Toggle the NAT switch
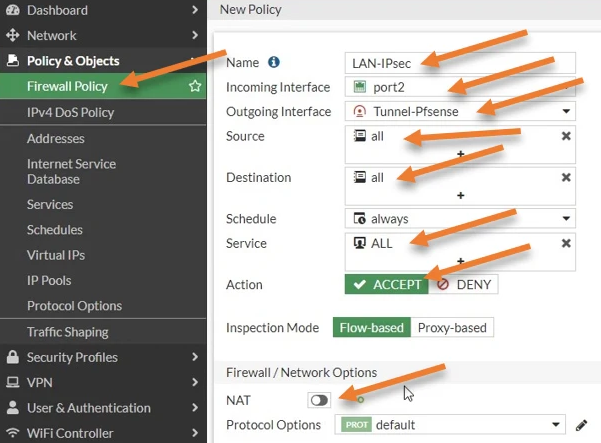This screenshot has height=443, width=601. point(319,400)
